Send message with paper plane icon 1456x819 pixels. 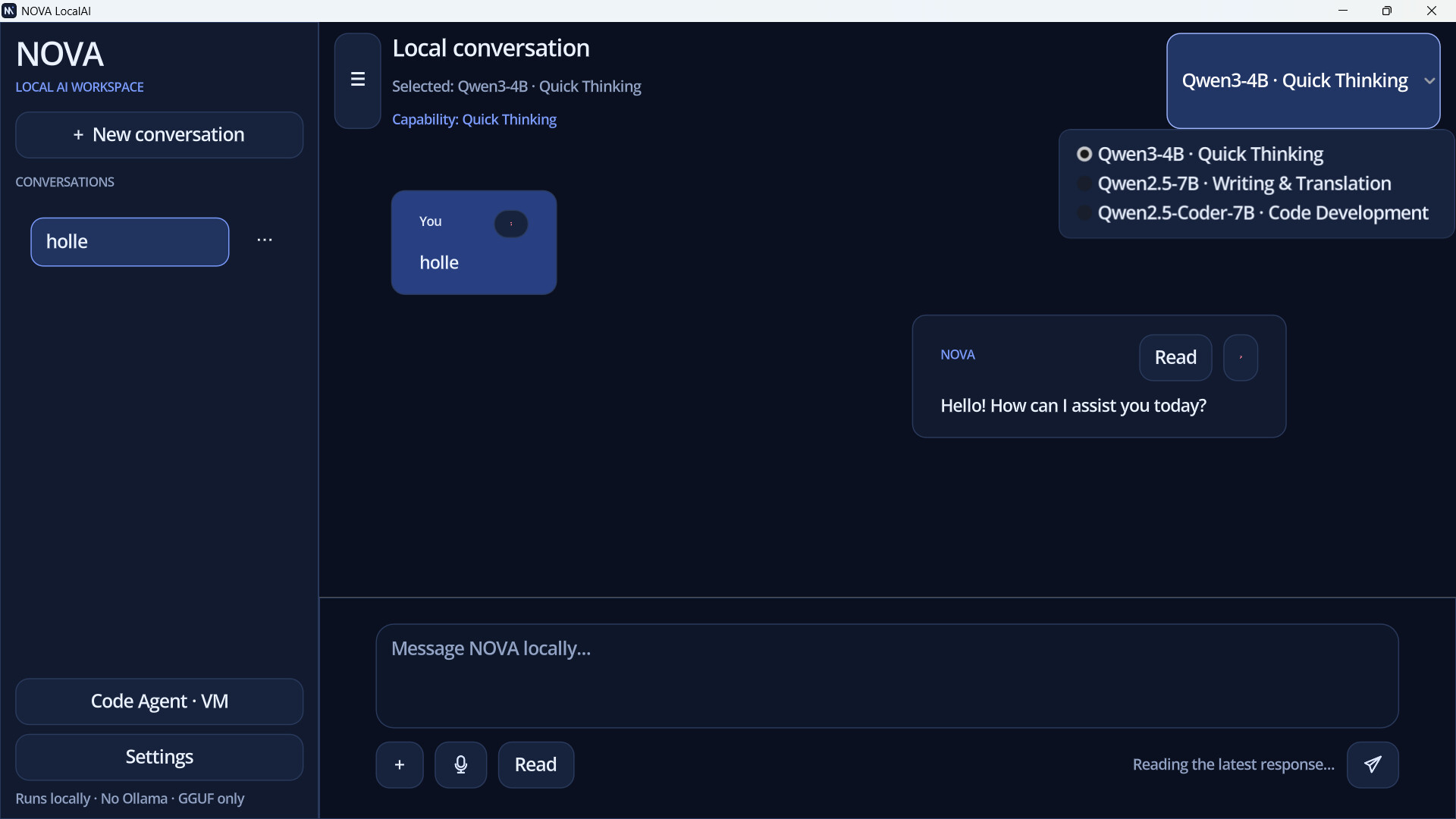1373,764
